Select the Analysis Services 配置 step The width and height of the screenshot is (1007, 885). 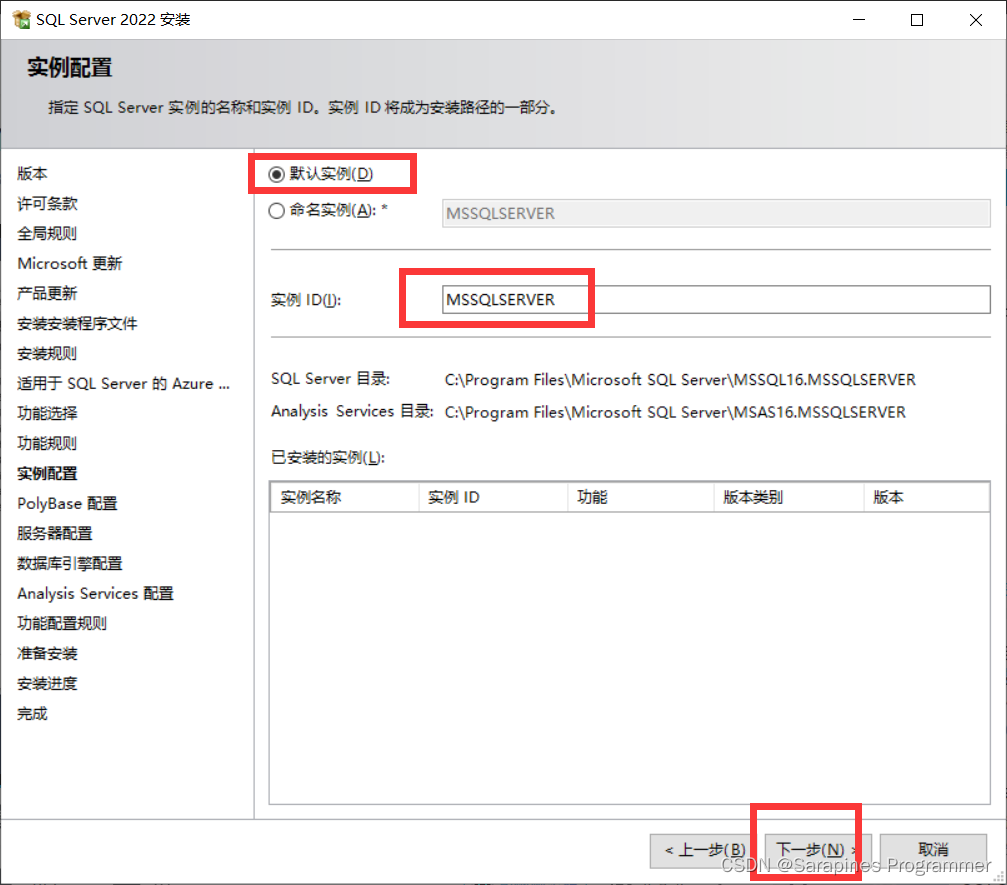[95, 593]
